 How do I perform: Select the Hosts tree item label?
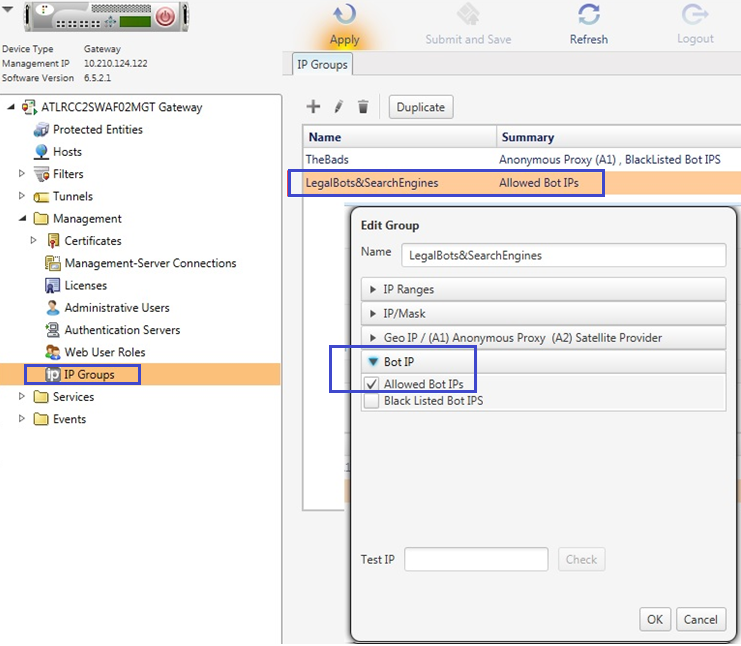pyautogui.click(x=68, y=152)
